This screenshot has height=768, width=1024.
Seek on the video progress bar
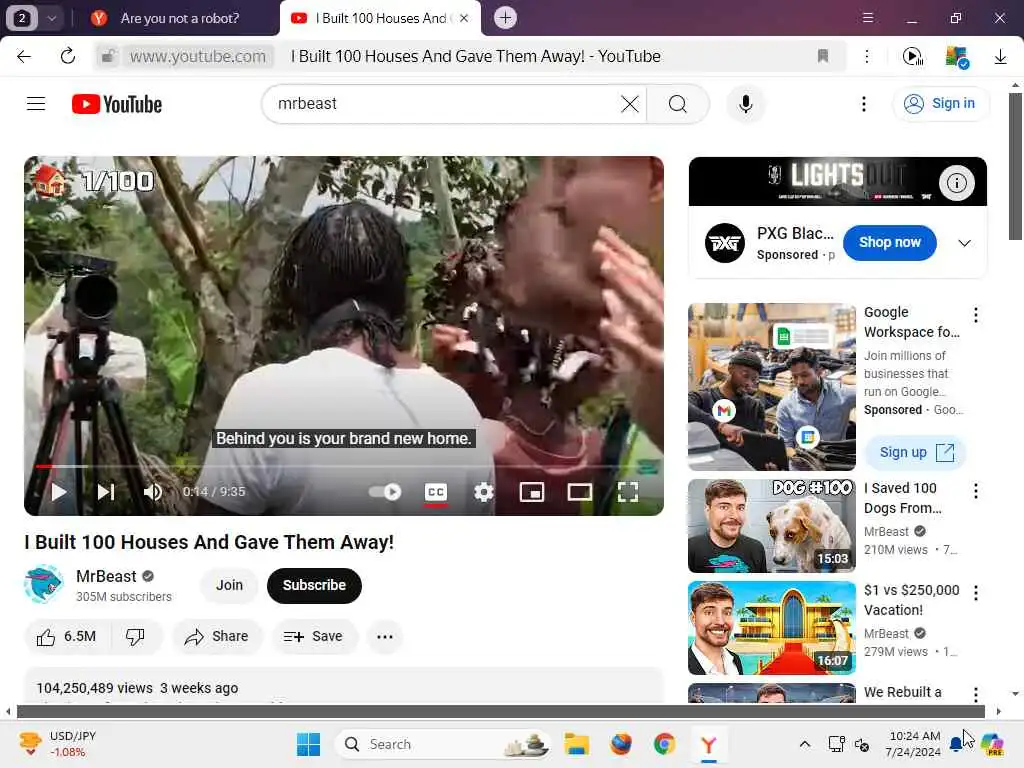344,466
